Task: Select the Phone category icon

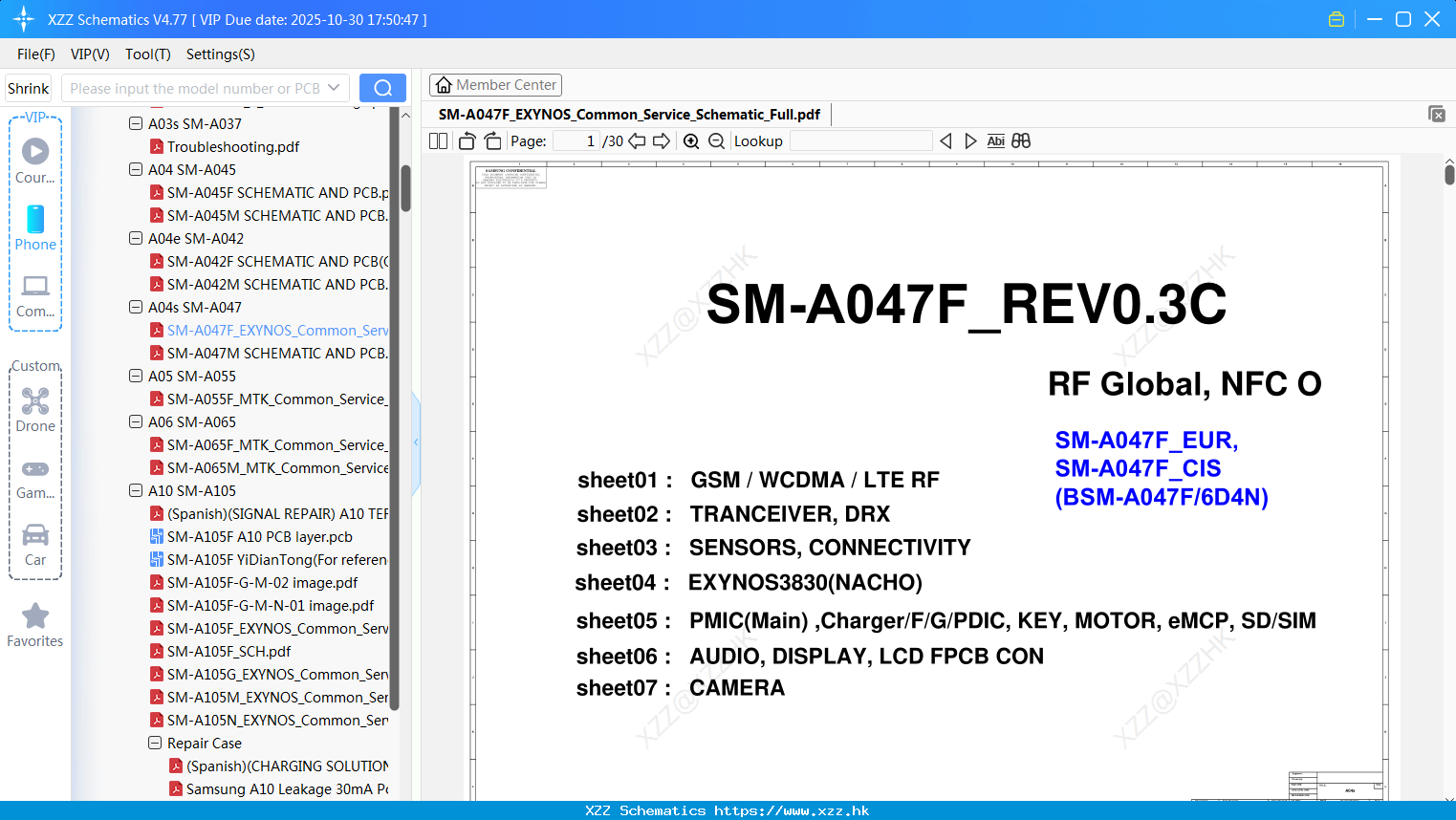Action: click(x=35, y=227)
